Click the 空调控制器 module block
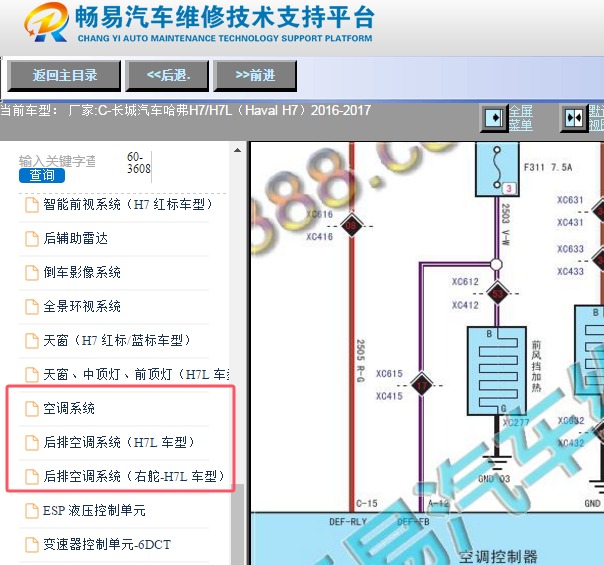 coord(427,539)
